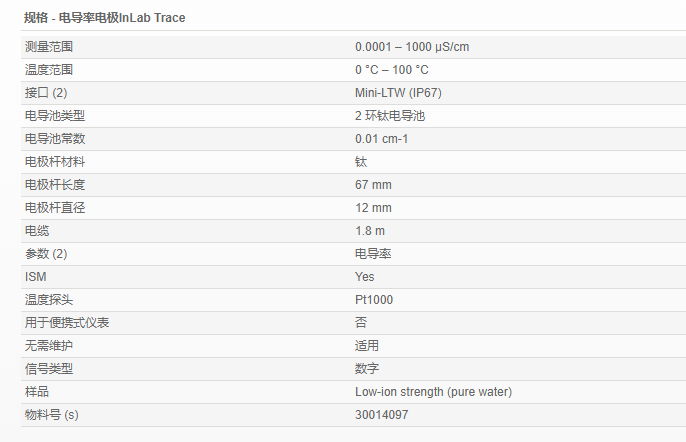The image size is (686, 442).
Task: Select the 67 mm shaft length value
Action: [x=373, y=185]
